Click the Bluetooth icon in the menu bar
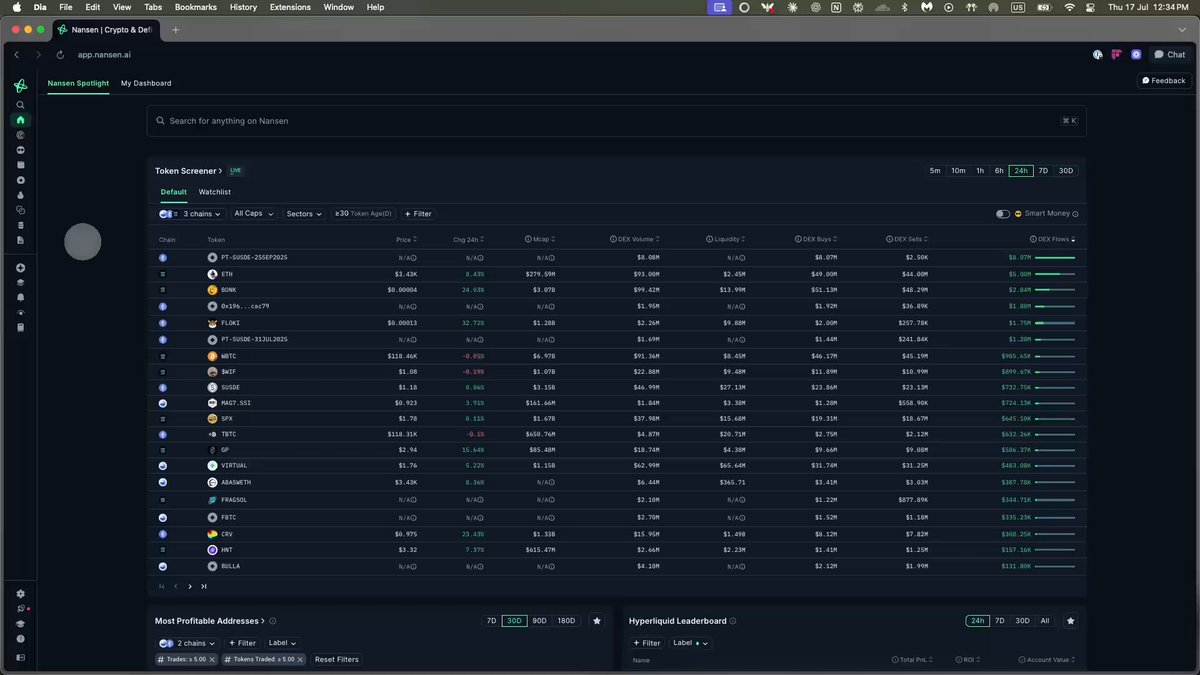Viewport: 1200px width, 675px height. pyautogui.click(x=905, y=7)
